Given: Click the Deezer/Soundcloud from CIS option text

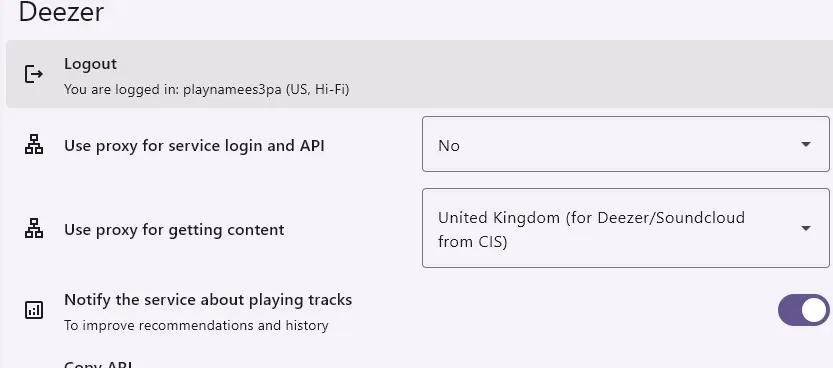Looking at the screenshot, I should tap(591, 229).
